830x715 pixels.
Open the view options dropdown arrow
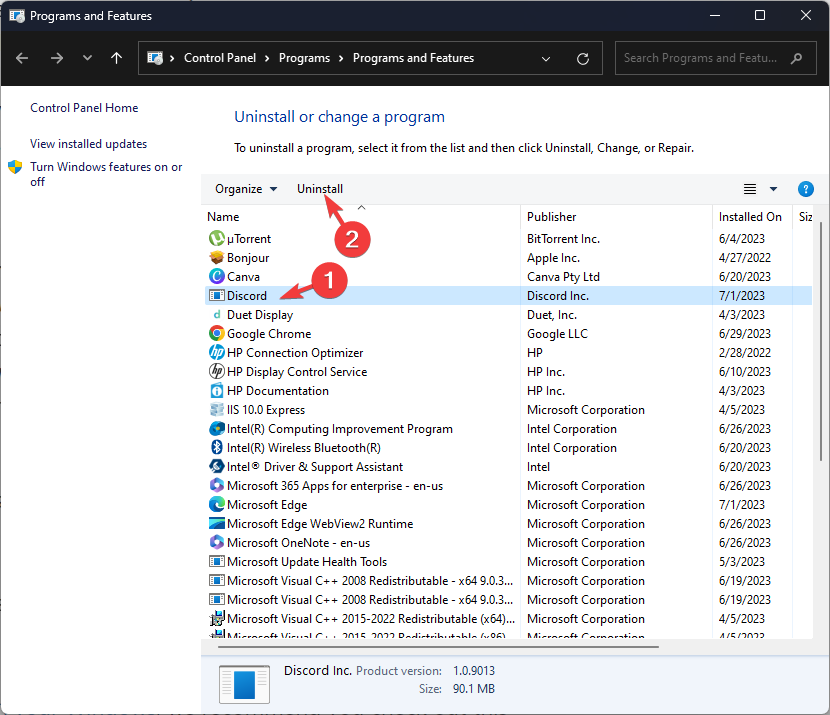[773, 189]
